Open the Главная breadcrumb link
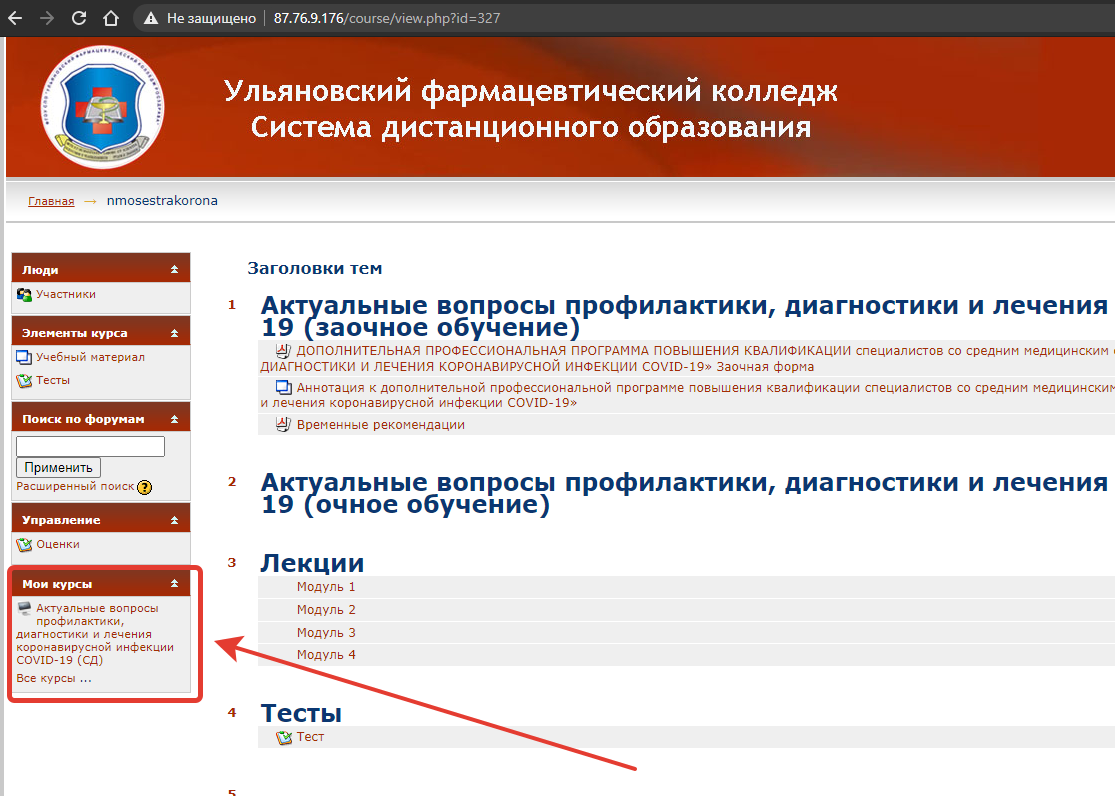The image size is (1115, 796). 51,201
